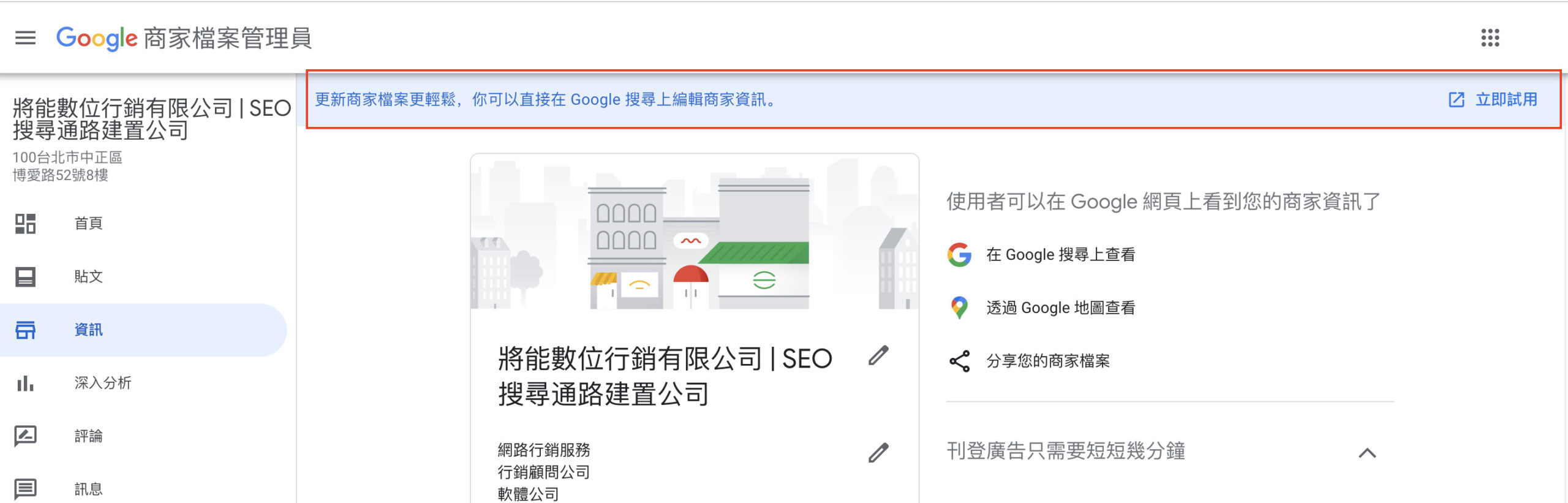Screen dimensions: 1568x503
Task: Edit the business name with pencil icon
Action: click(x=878, y=356)
